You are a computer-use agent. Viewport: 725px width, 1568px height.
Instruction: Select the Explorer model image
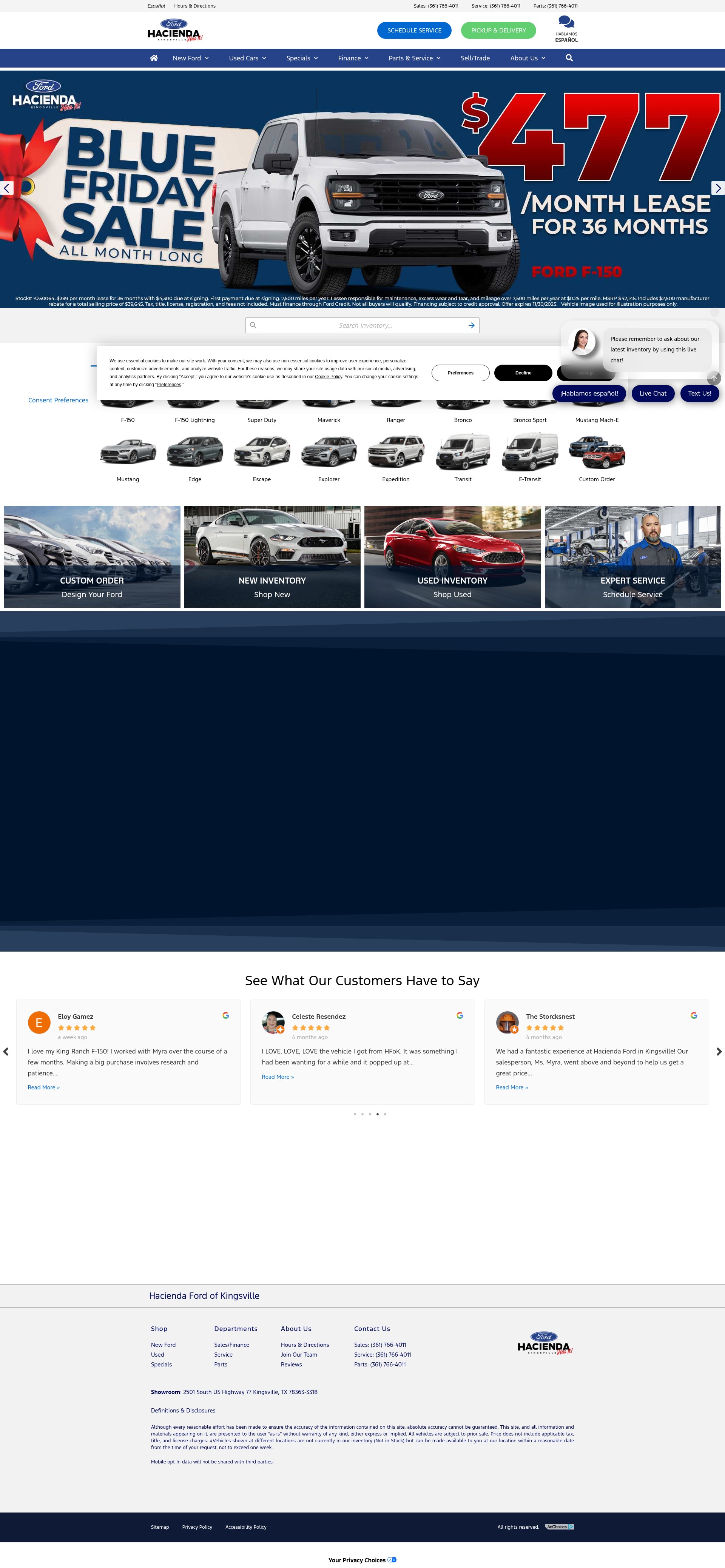[x=329, y=452]
